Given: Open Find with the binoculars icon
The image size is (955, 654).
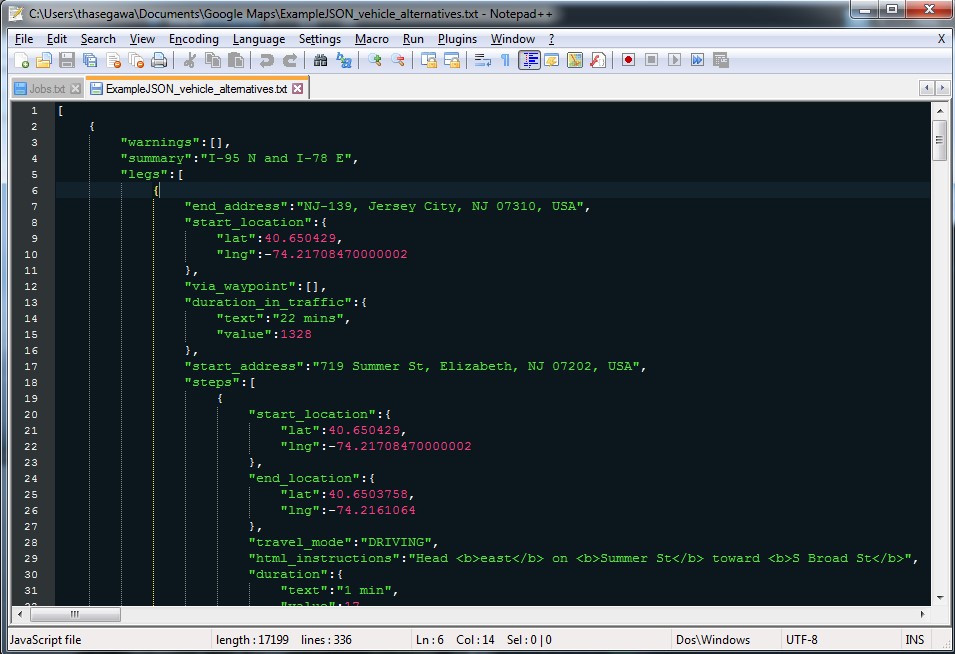Looking at the screenshot, I should pyautogui.click(x=320, y=60).
